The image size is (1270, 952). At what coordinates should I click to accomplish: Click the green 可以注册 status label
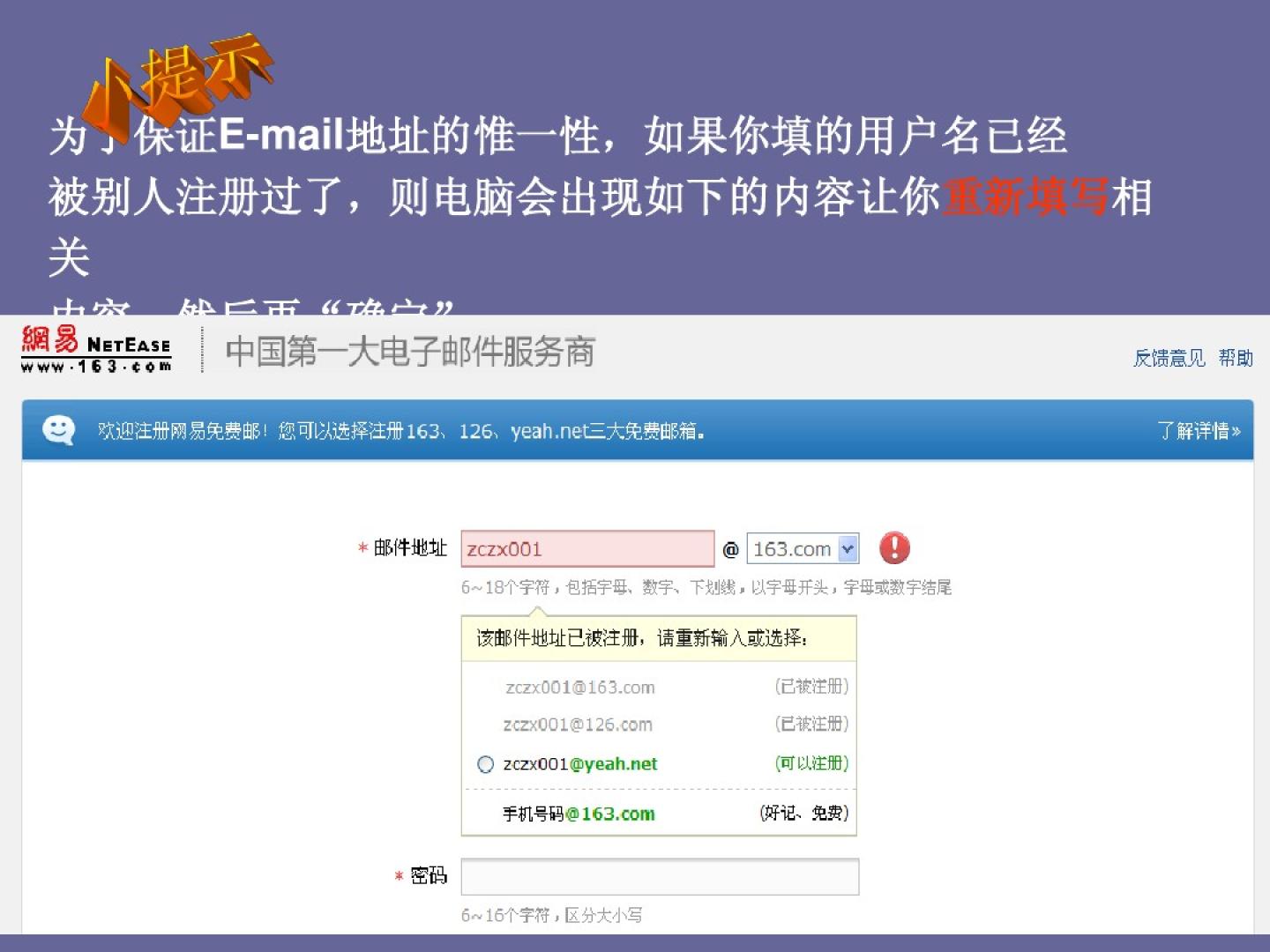811,763
